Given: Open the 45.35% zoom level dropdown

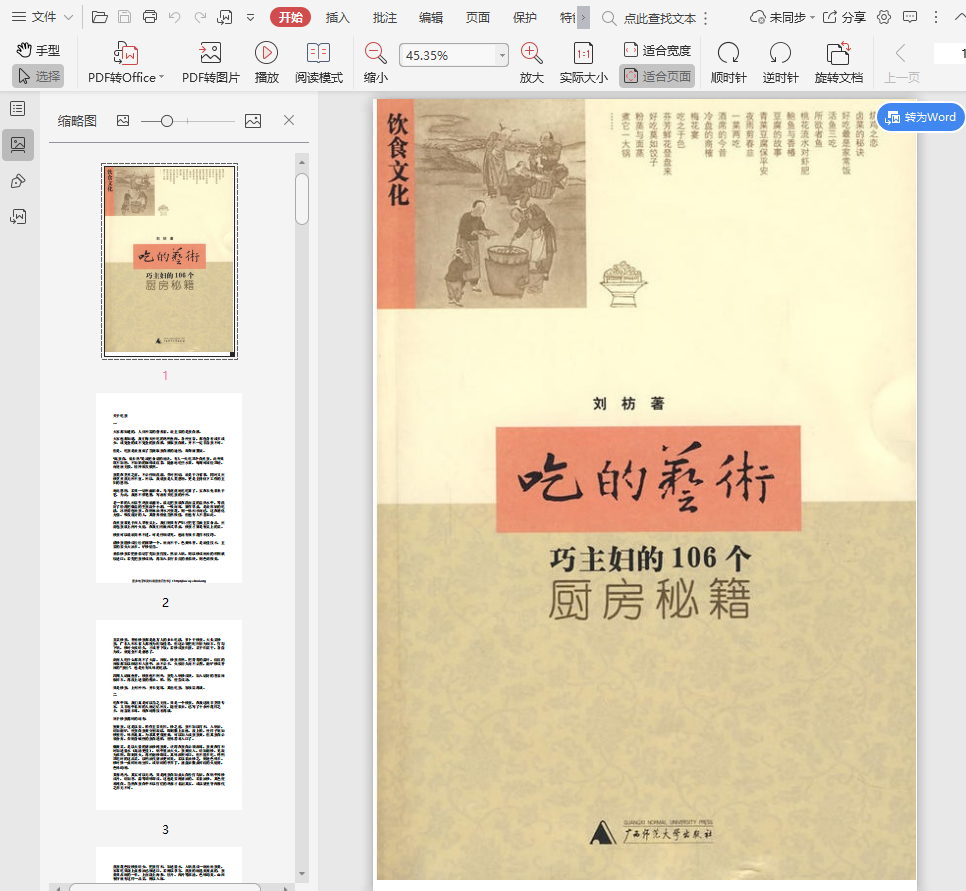Looking at the screenshot, I should (x=502, y=56).
